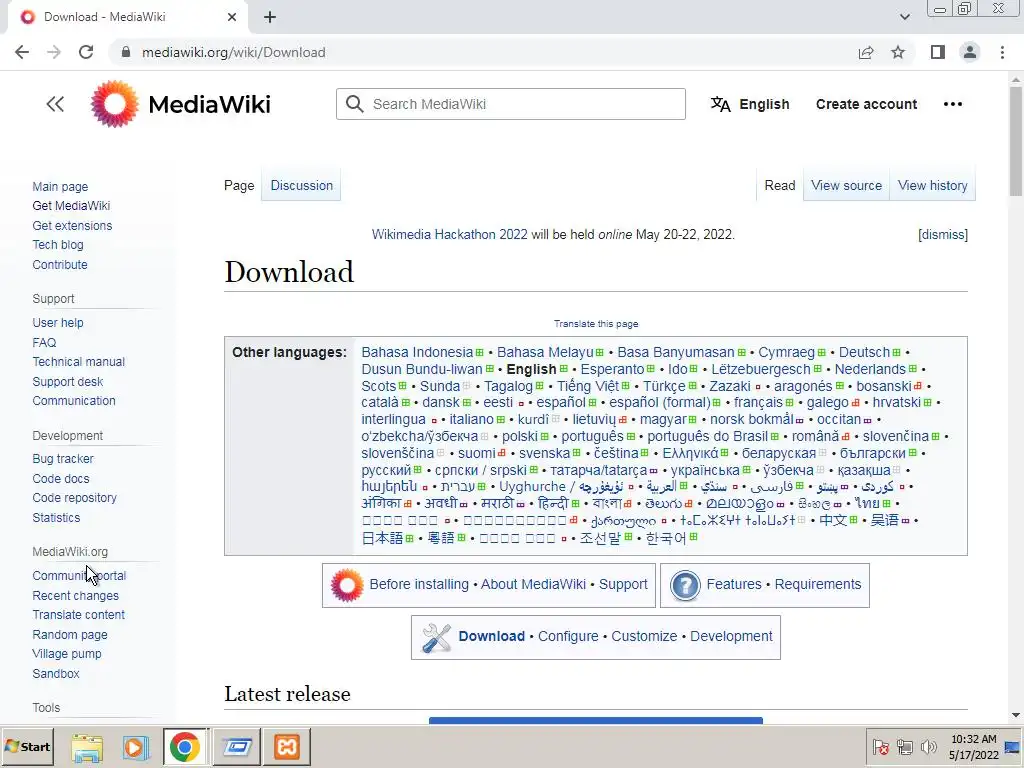This screenshot has height=768, width=1024.
Task: Bookmark this page with star icon
Action: 898,52
